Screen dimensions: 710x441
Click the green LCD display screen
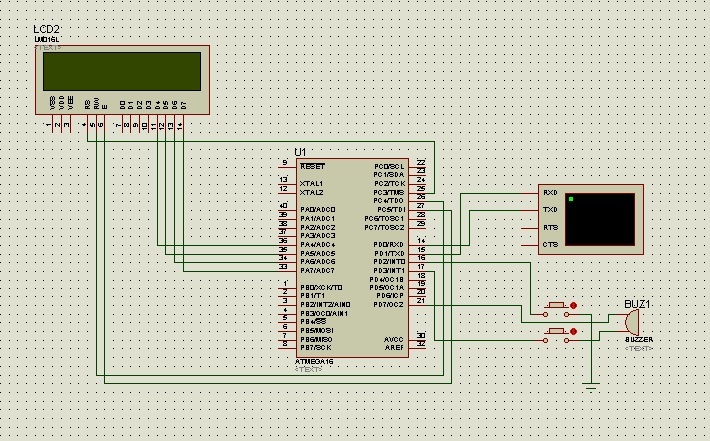tap(122, 72)
